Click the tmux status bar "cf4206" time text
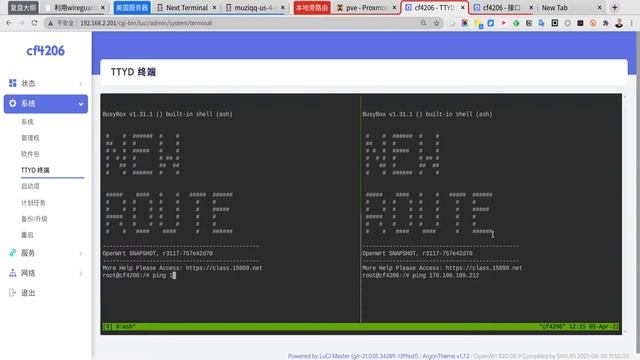Viewport: 640px width, 360px height. 579,327
